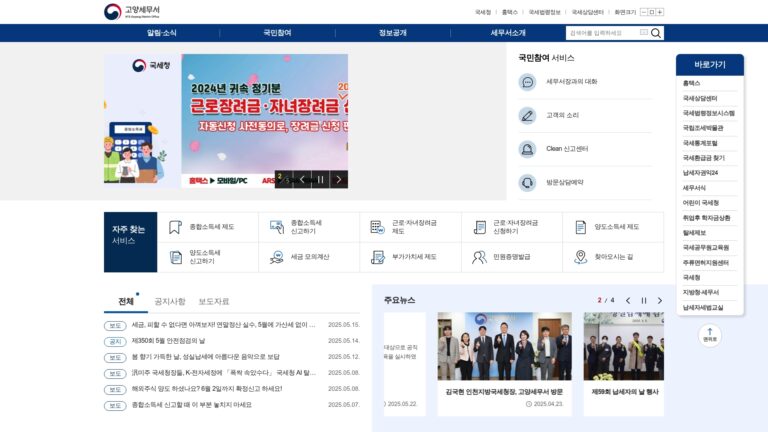The height and width of the screenshot is (432, 768).
Task: Open 방문상담예약 headset icon
Action: point(528,183)
